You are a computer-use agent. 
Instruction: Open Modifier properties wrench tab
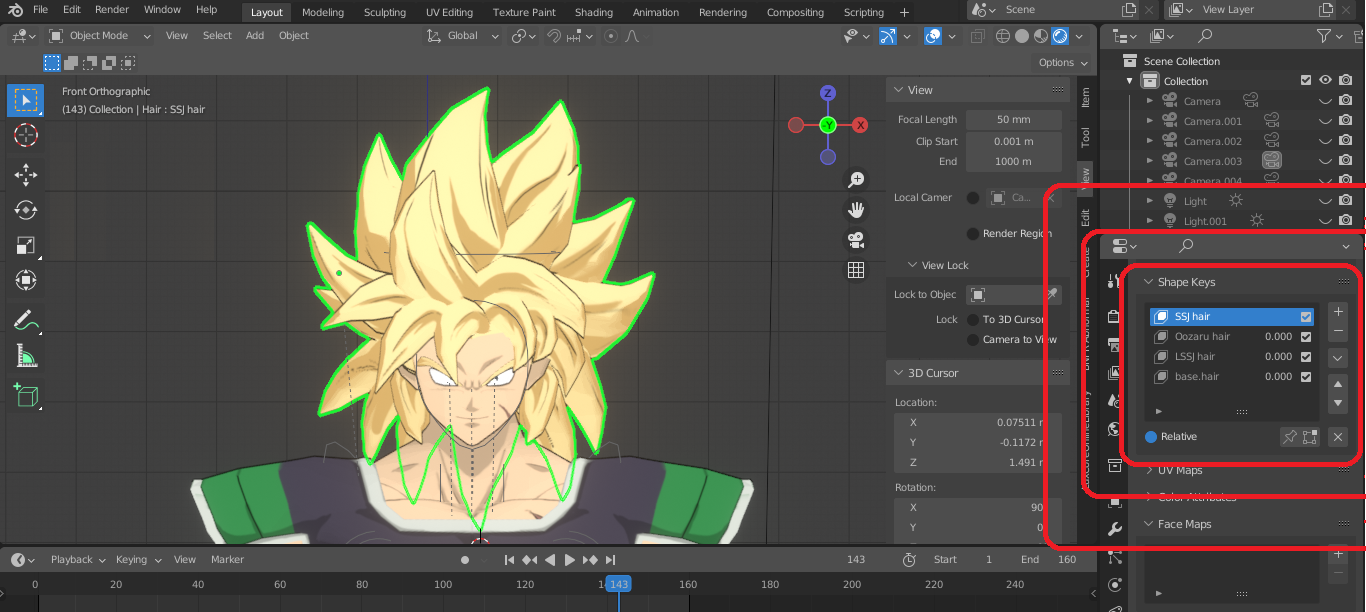coord(1116,529)
